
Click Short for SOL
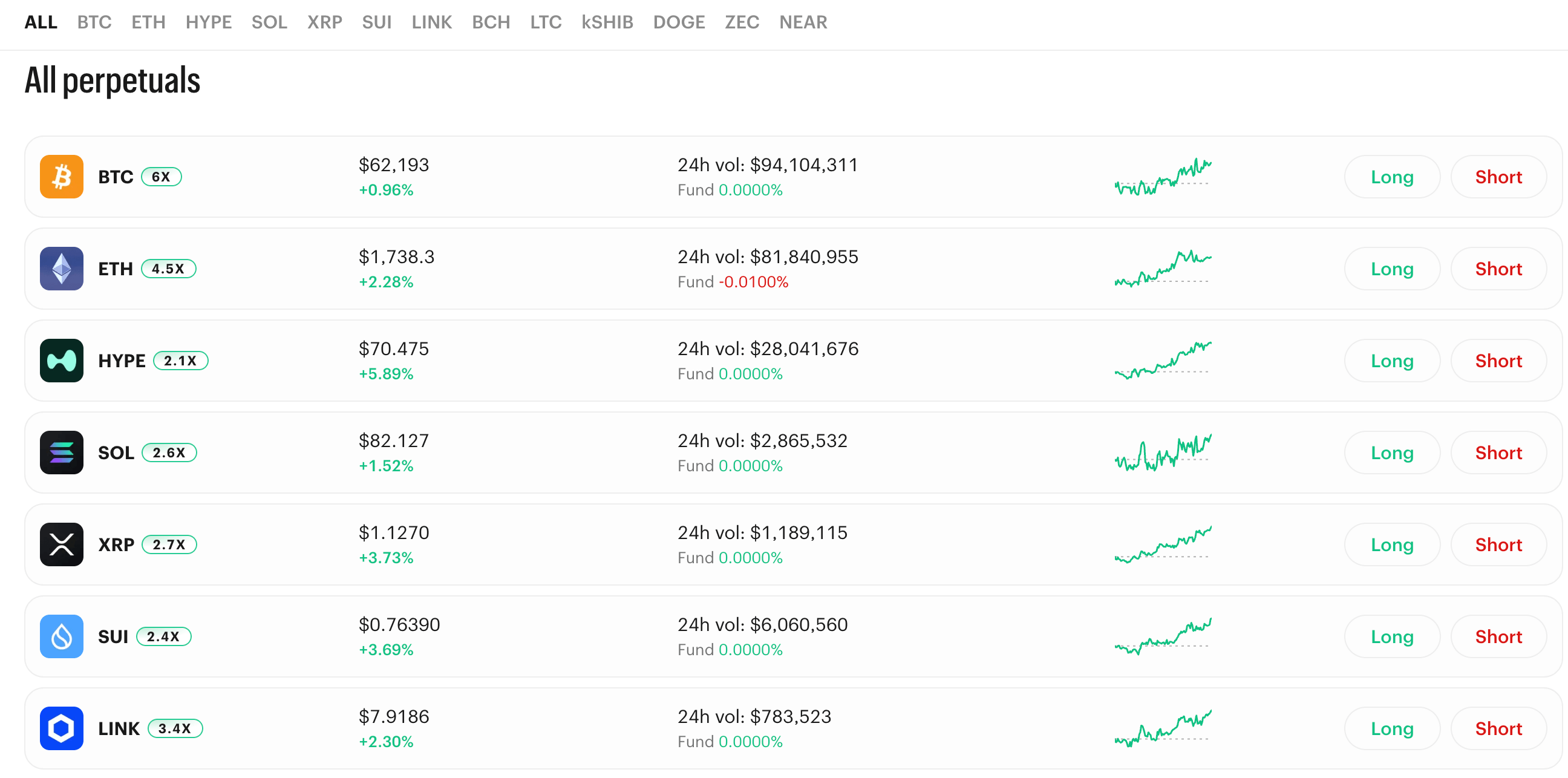(x=1498, y=453)
